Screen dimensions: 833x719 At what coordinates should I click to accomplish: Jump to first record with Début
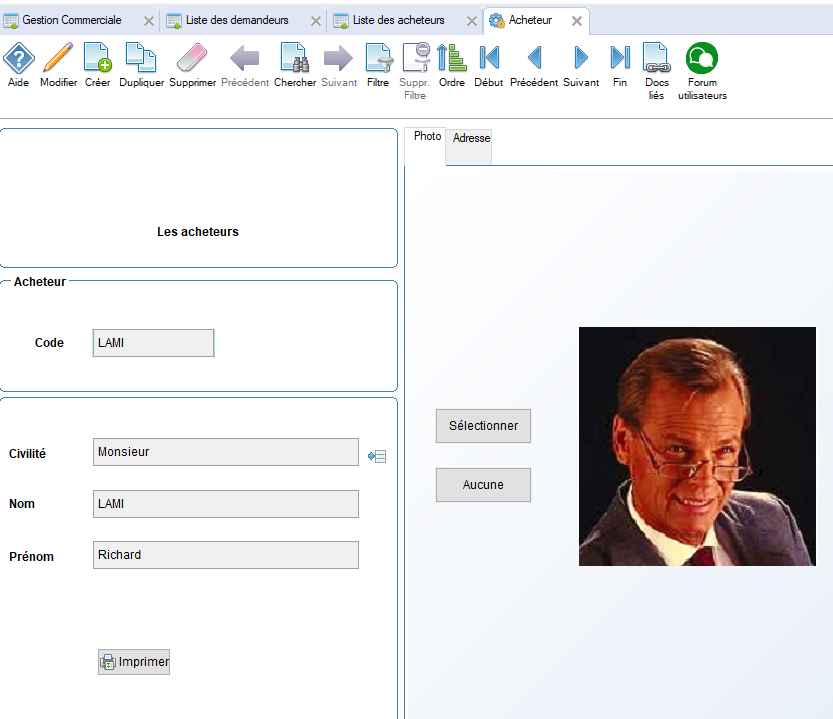tap(489, 57)
